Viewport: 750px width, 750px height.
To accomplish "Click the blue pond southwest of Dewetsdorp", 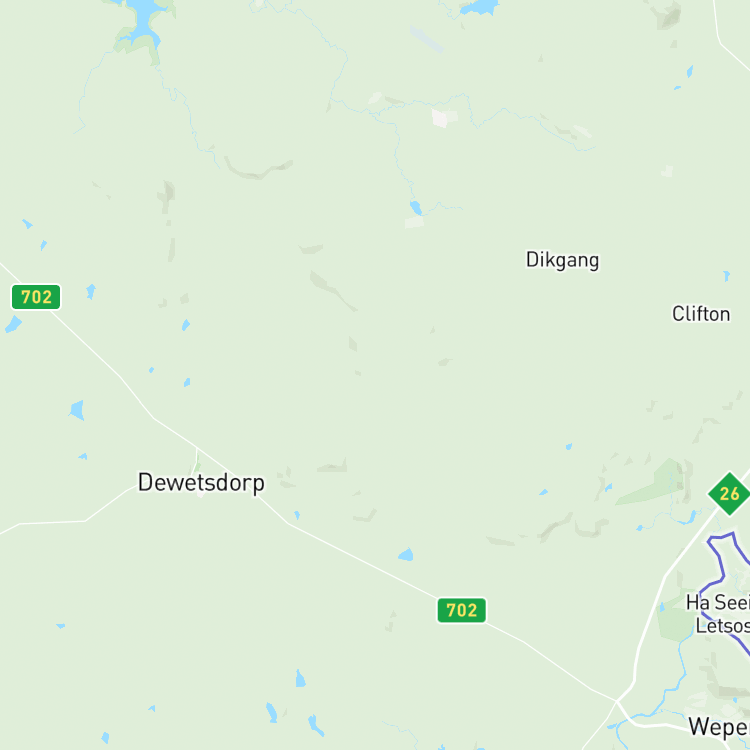I will [x=77, y=410].
